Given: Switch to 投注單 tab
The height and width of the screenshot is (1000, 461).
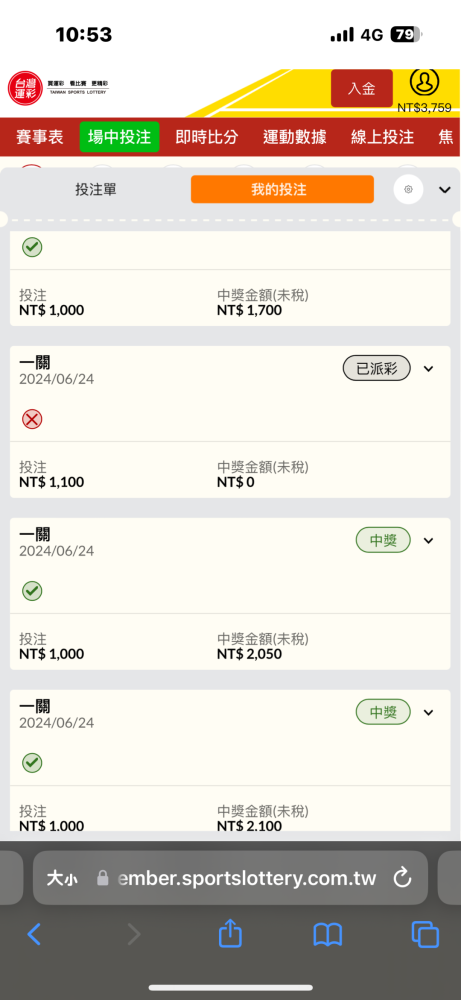Looking at the screenshot, I should click(x=96, y=189).
